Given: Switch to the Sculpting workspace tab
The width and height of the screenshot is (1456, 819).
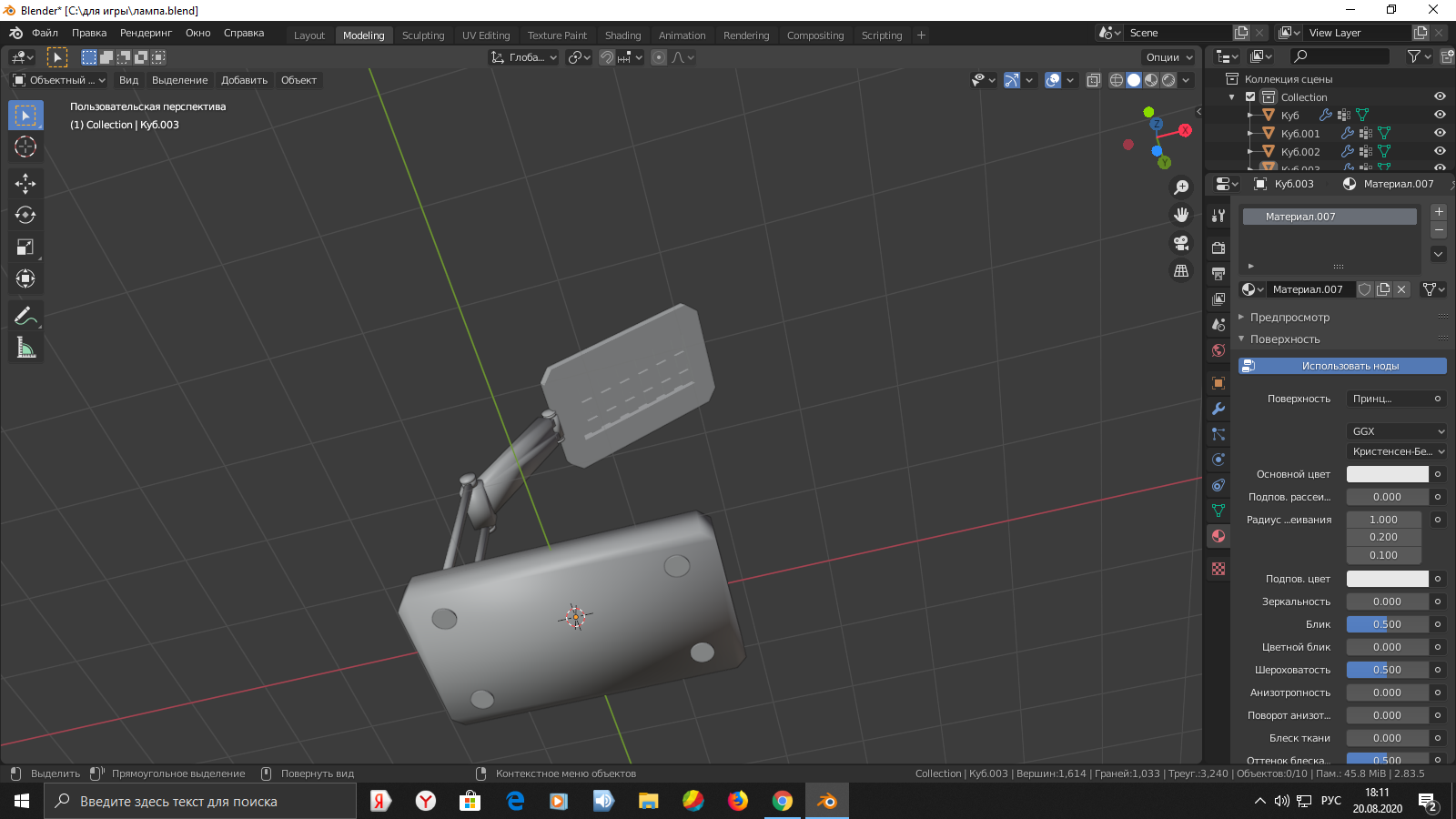Looking at the screenshot, I should coord(423,35).
